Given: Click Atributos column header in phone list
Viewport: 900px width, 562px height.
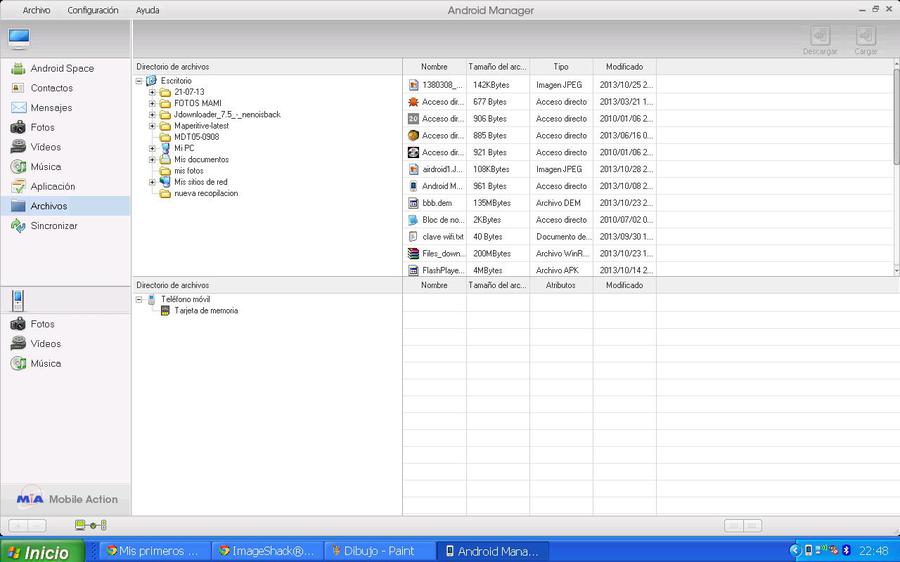Looking at the screenshot, I should click(561, 285).
